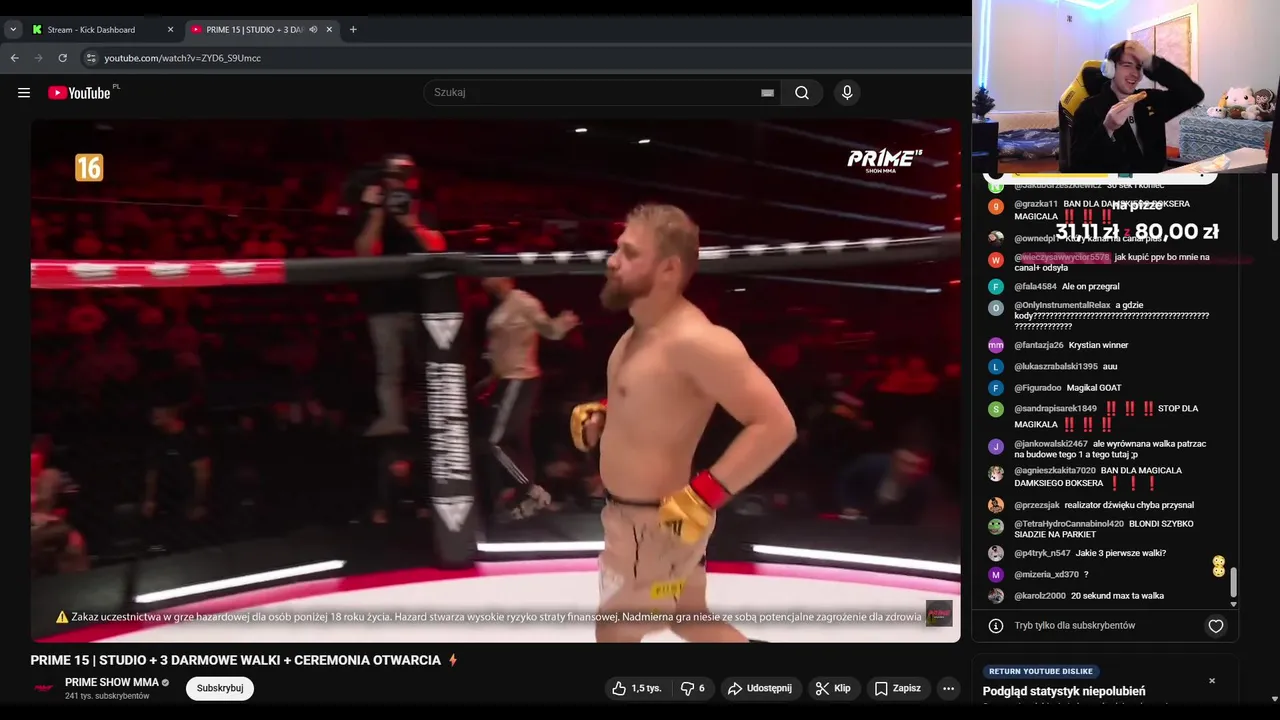This screenshot has width=1280, height=720.
Task: Open @sandrapisarek1849 chat avatar
Action: click(x=996, y=409)
